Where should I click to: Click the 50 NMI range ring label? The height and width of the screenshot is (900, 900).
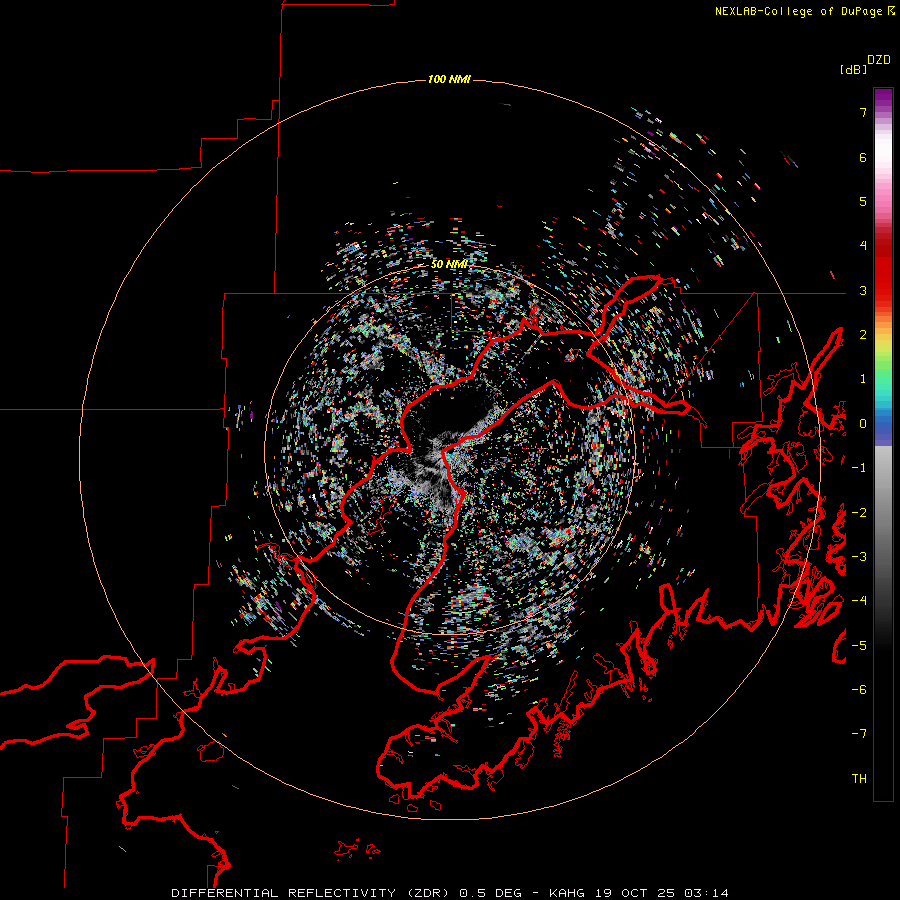[x=449, y=264]
